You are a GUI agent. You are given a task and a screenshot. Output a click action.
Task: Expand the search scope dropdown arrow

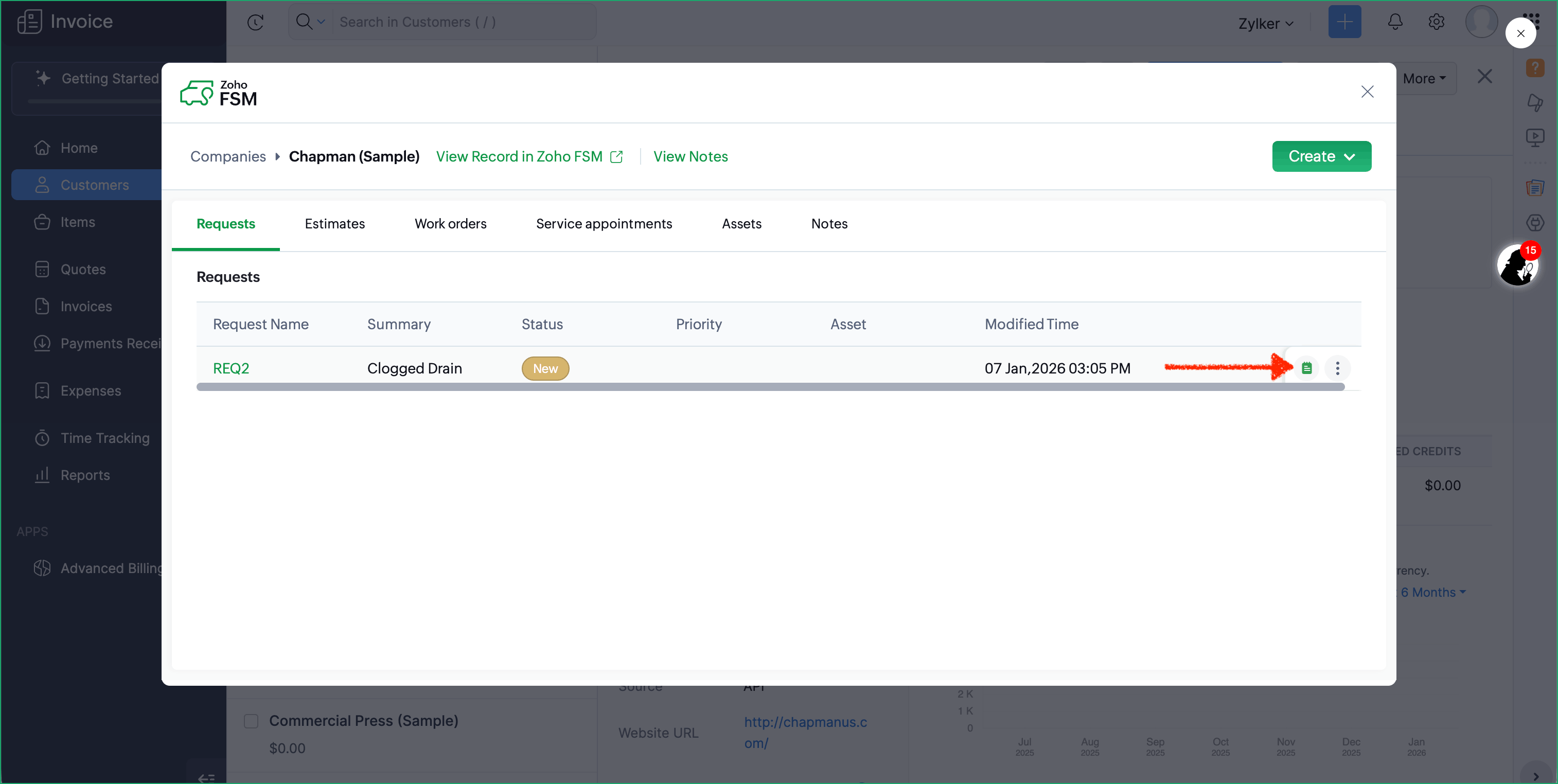tap(321, 22)
